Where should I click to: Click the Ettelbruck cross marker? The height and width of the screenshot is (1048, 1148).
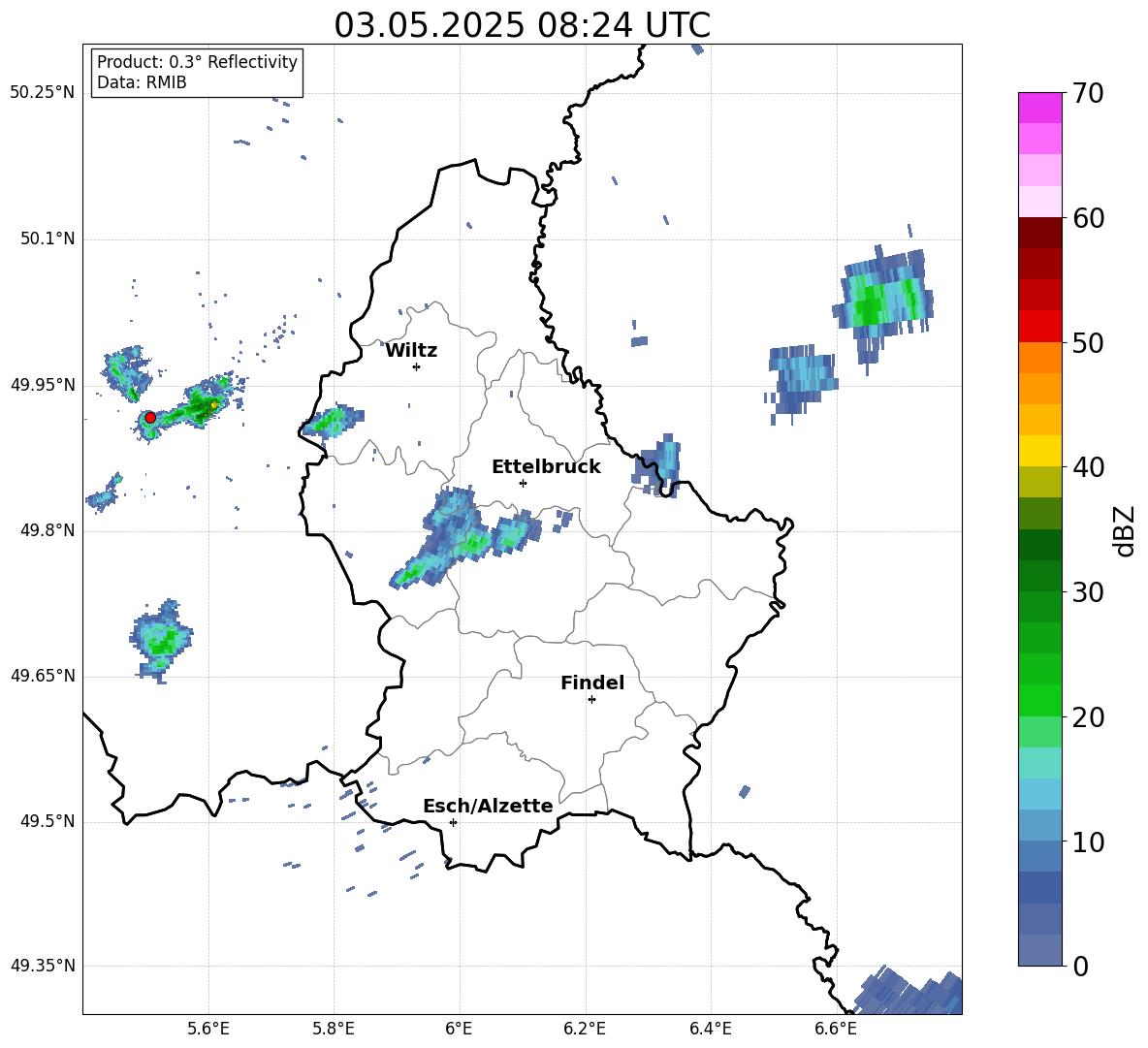523,483
